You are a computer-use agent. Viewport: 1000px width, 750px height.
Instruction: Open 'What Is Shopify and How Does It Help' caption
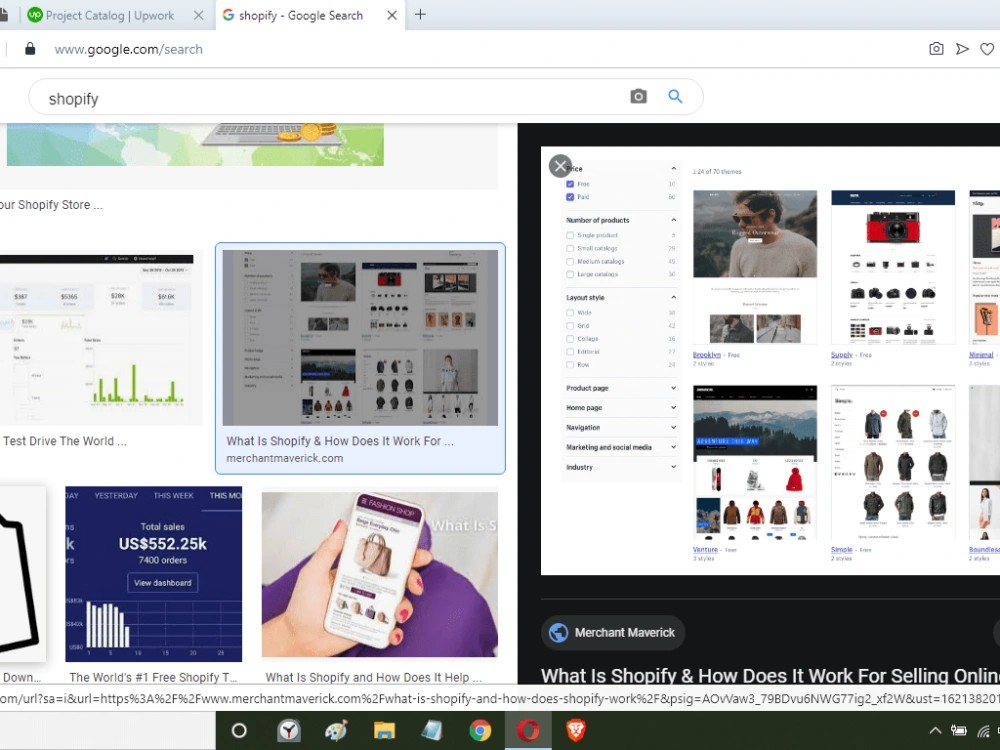point(374,677)
